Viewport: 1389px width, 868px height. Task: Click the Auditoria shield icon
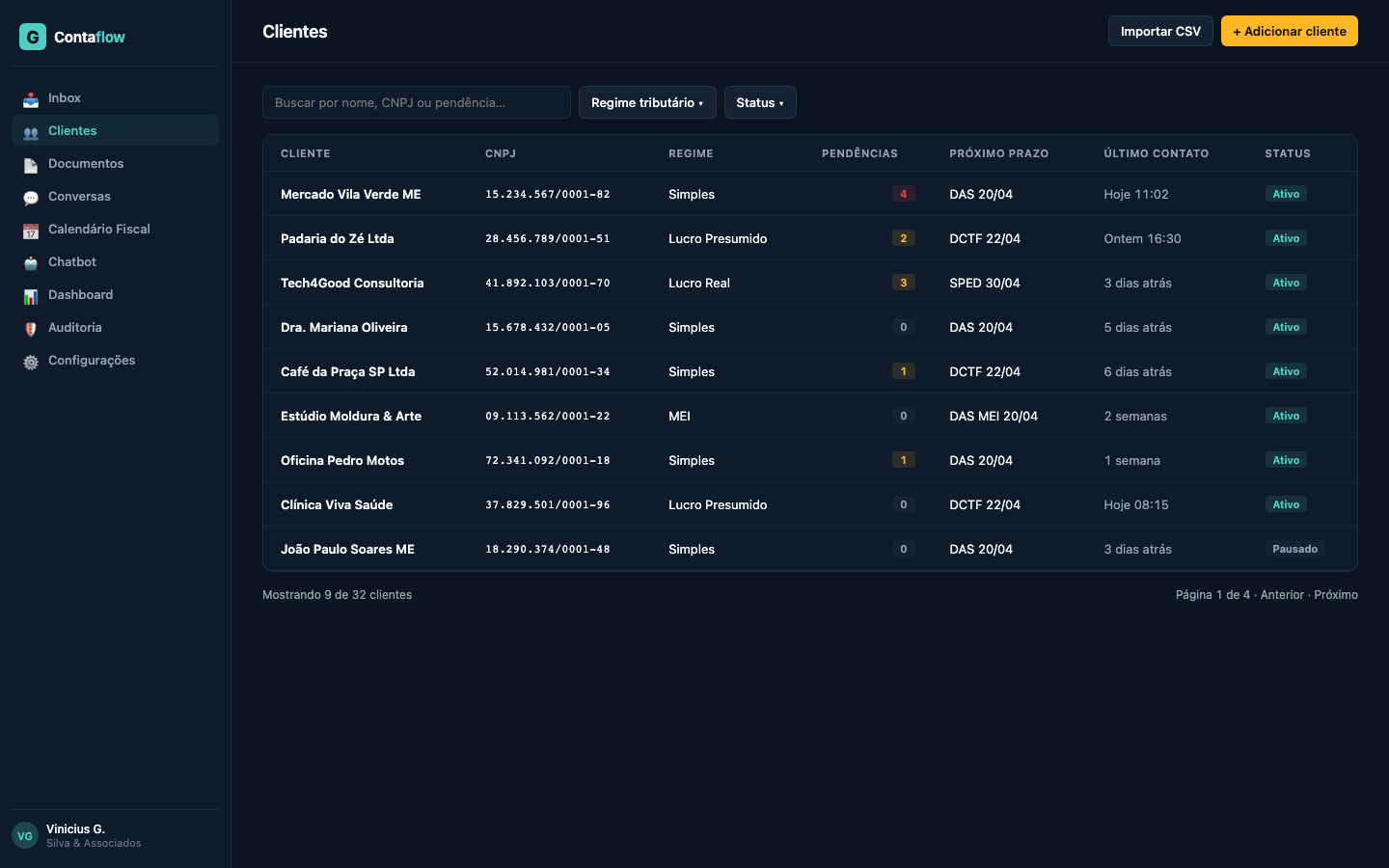(31, 329)
